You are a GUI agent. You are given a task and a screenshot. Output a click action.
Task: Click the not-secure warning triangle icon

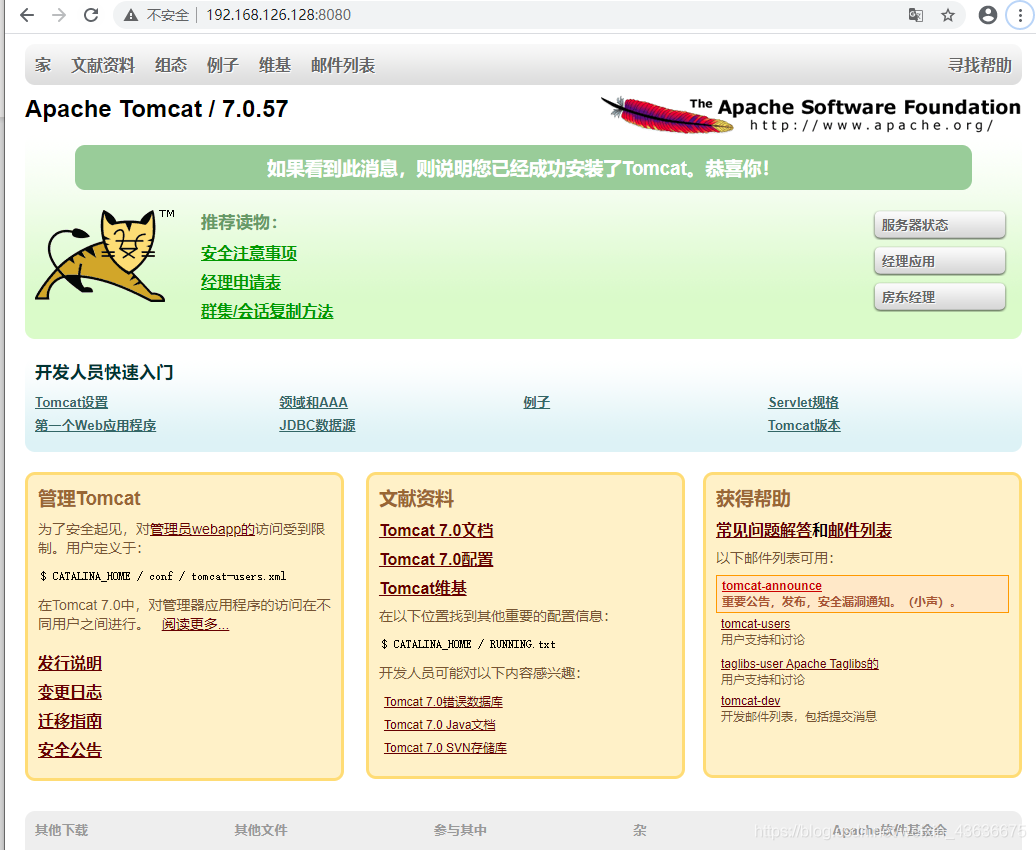(x=131, y=15)
